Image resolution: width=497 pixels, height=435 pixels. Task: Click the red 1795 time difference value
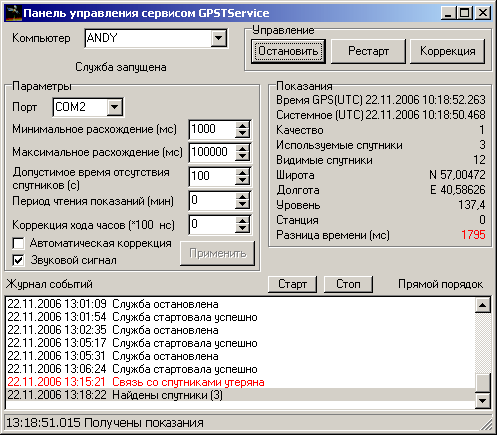point(473,235)
